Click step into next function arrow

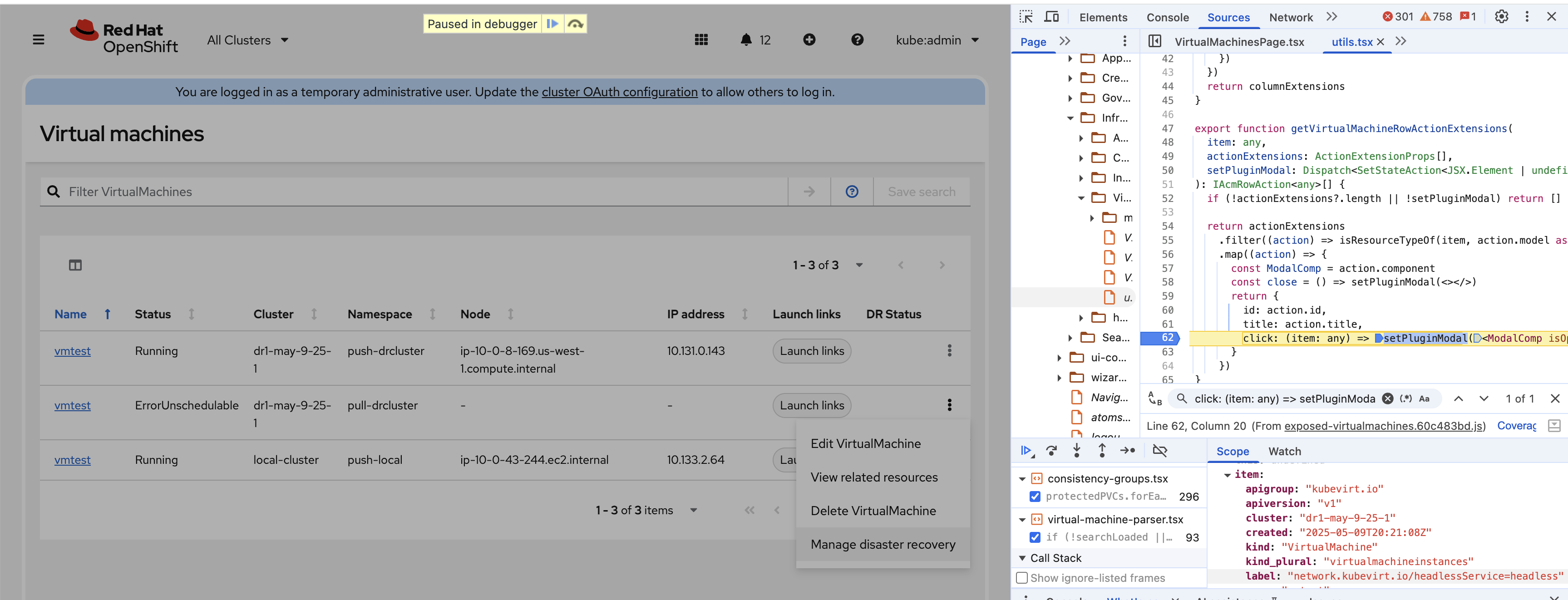tap(1076, 451)
